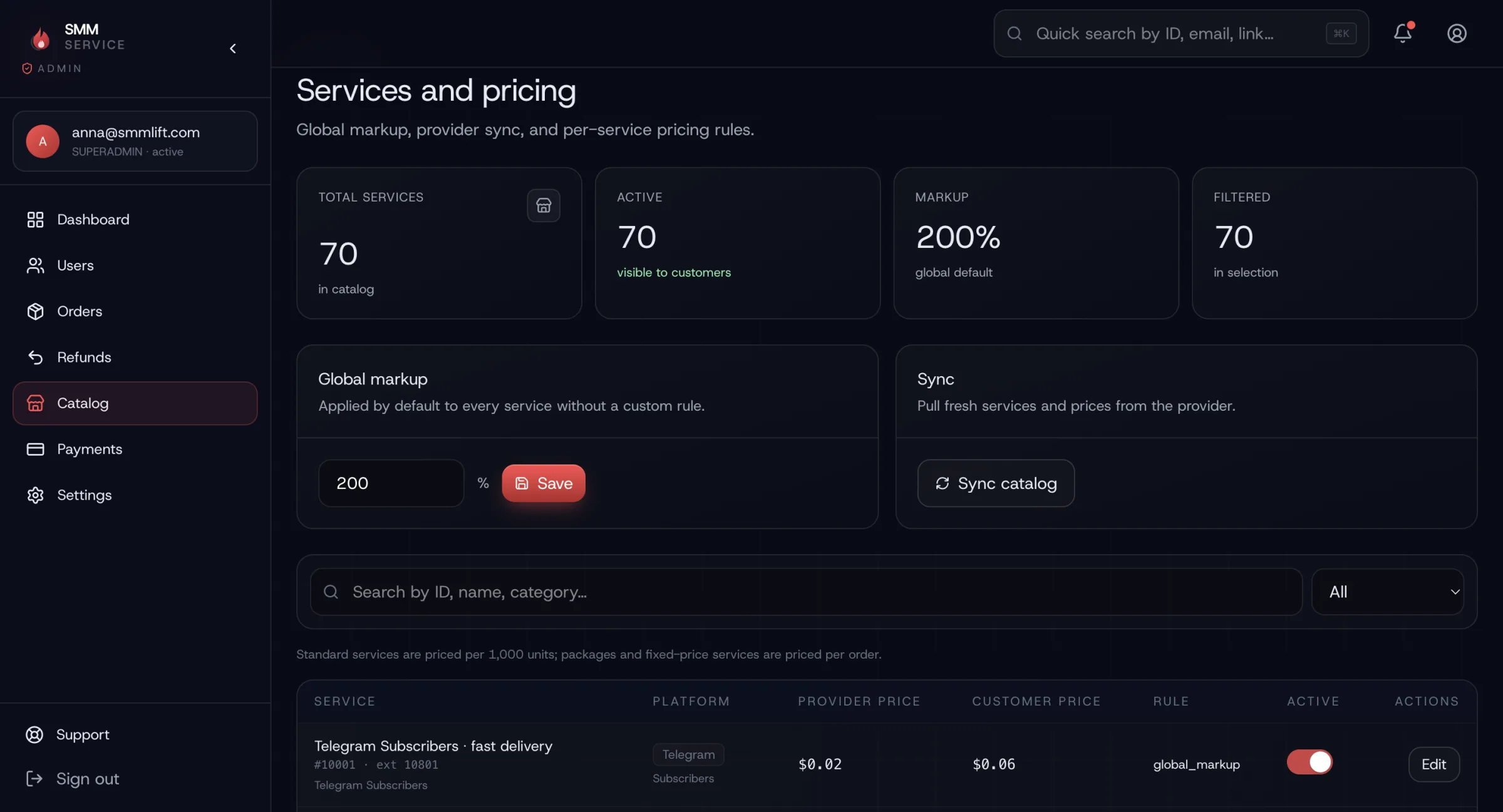Click the global markup percent field
The height and width of the screenshot is (812, 1503).
(391, 483)
